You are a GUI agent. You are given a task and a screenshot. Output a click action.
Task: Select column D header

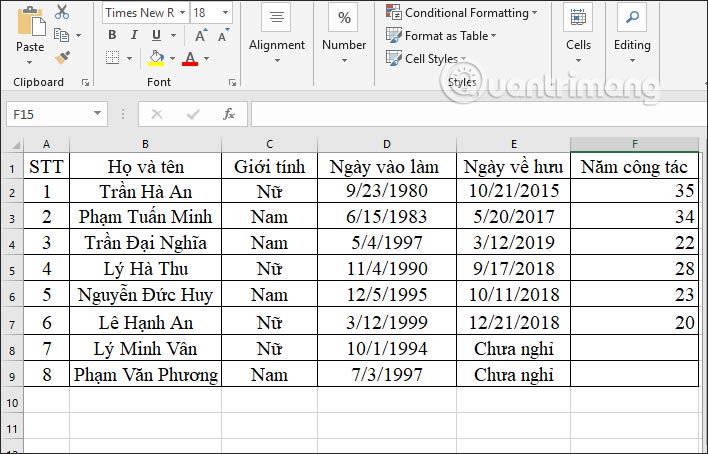pos(387,145)
